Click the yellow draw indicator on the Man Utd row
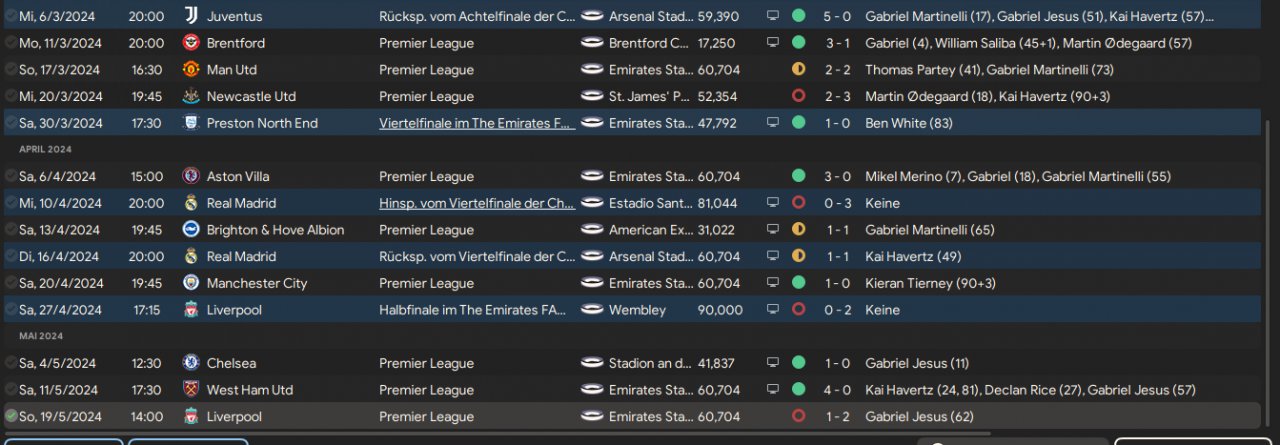The width and height of the screenshot is (1280, 445). pos(798,70)
